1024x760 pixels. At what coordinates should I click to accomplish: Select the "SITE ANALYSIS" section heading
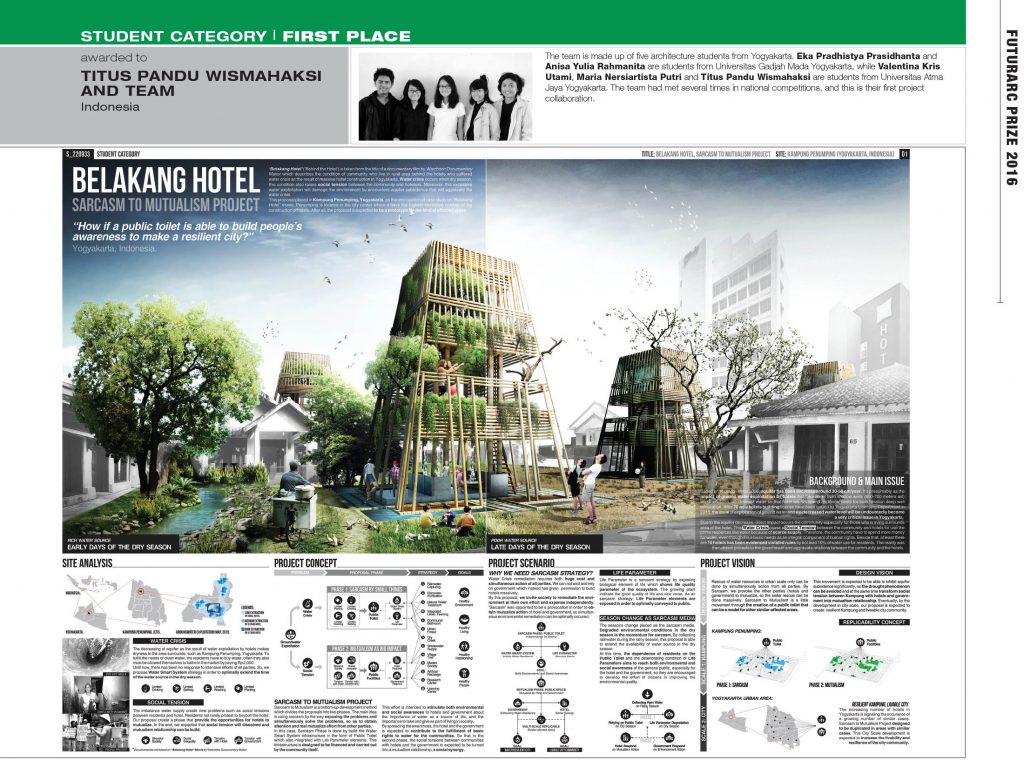point(88,563)
